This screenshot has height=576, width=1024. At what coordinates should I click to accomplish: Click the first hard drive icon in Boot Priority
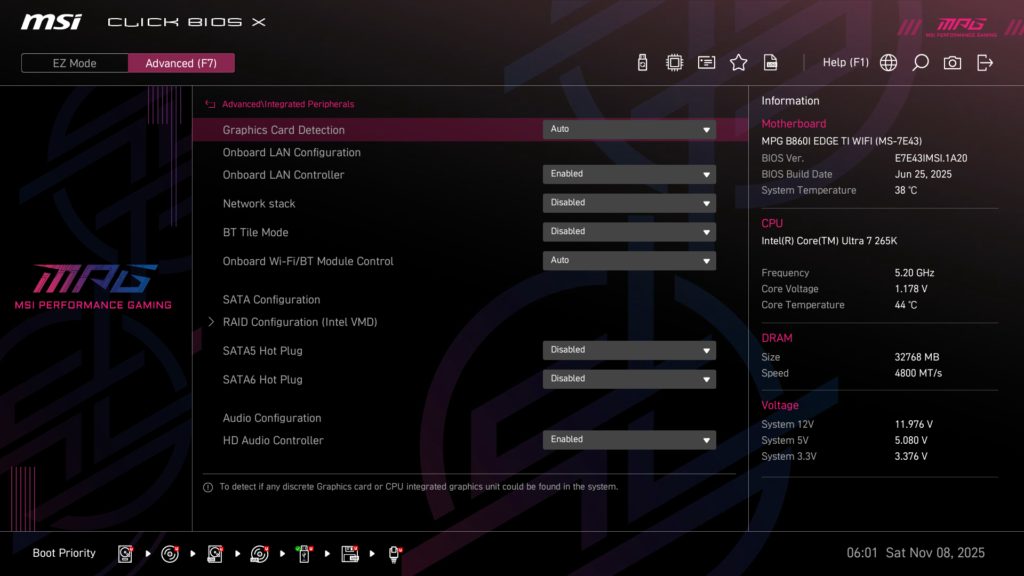[x=125, y=552]
